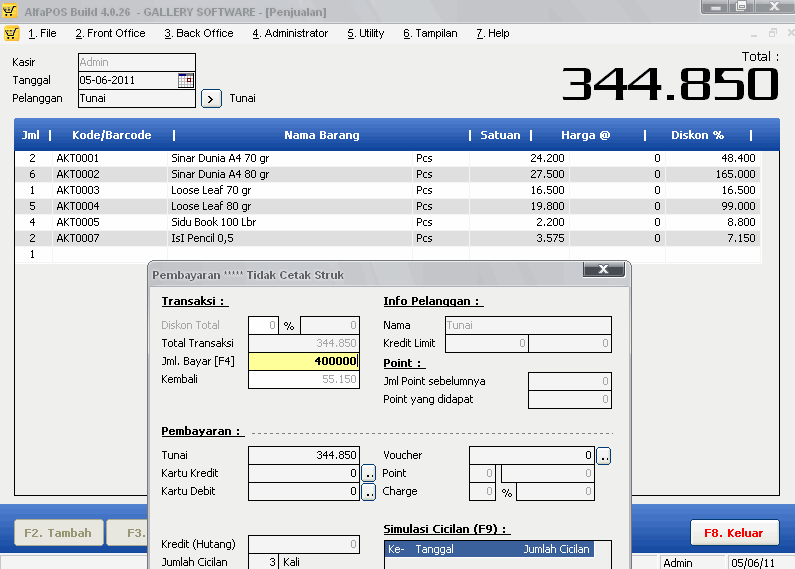
Task: Click the Kredit (Hutang) field
Action: tap(304, 545)
